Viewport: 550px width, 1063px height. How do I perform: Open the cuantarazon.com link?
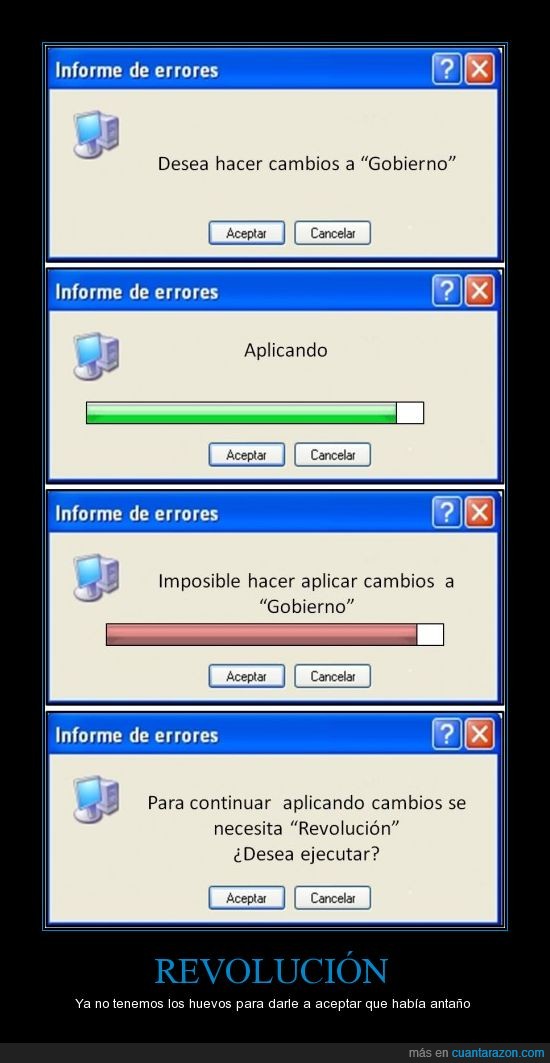coord(498,1053)
